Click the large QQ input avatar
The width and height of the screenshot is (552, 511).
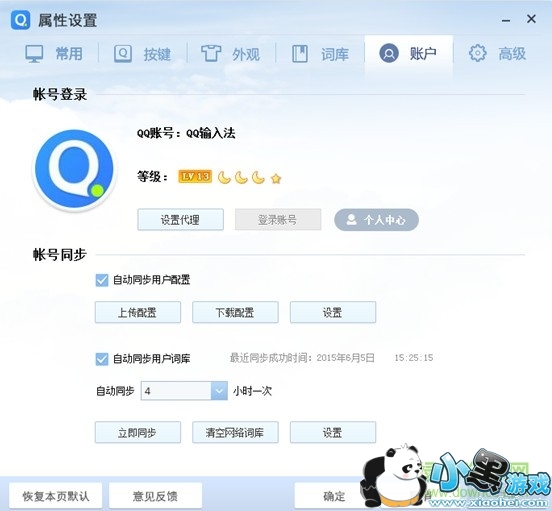(74, 170)
